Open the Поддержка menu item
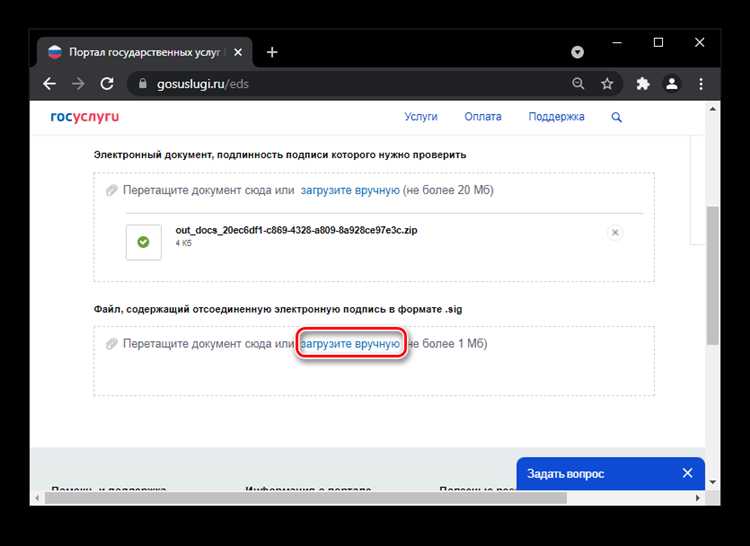 [556, 117]
